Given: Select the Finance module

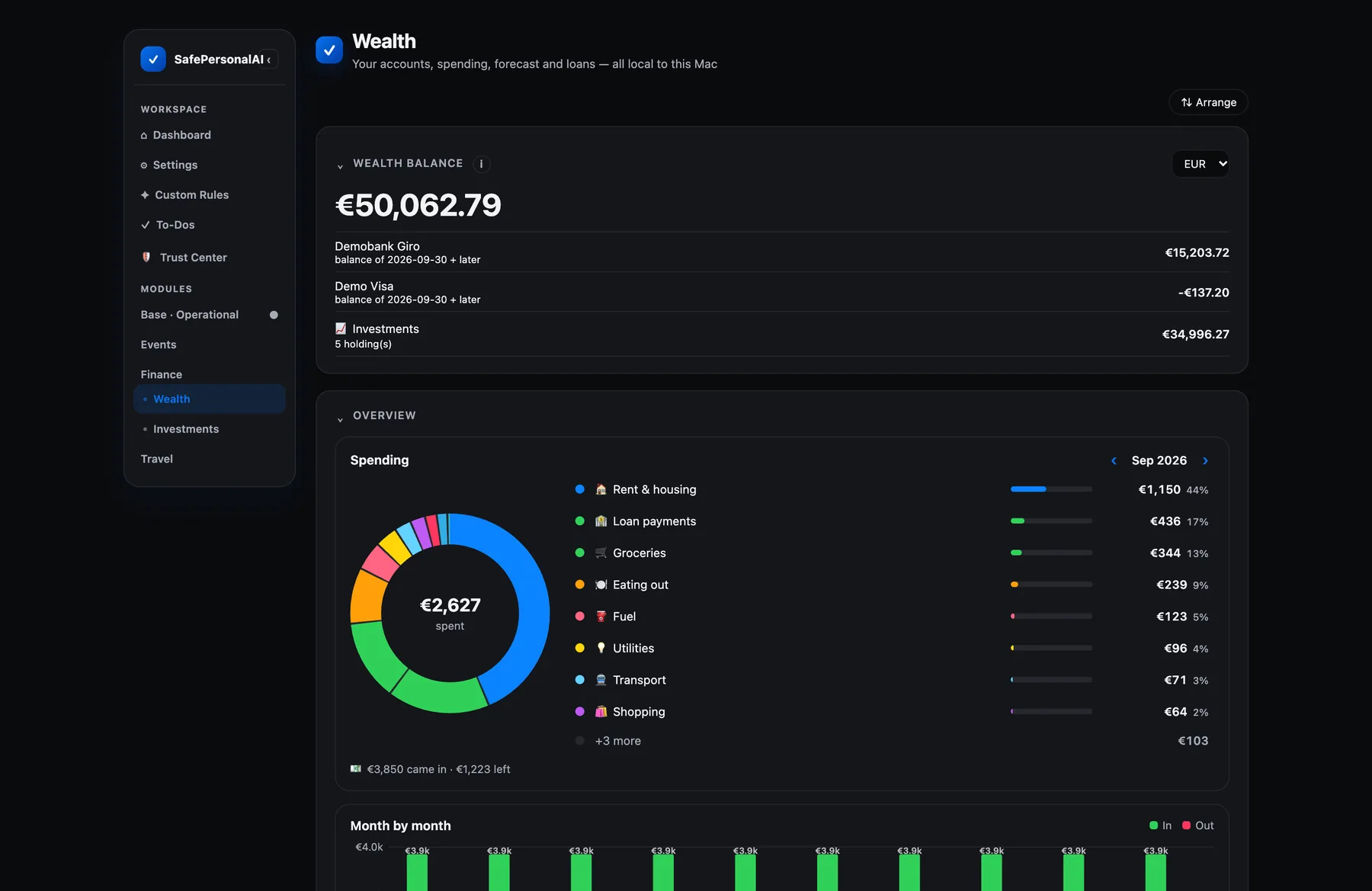Looking at the screenshot, I should point(209,374).
